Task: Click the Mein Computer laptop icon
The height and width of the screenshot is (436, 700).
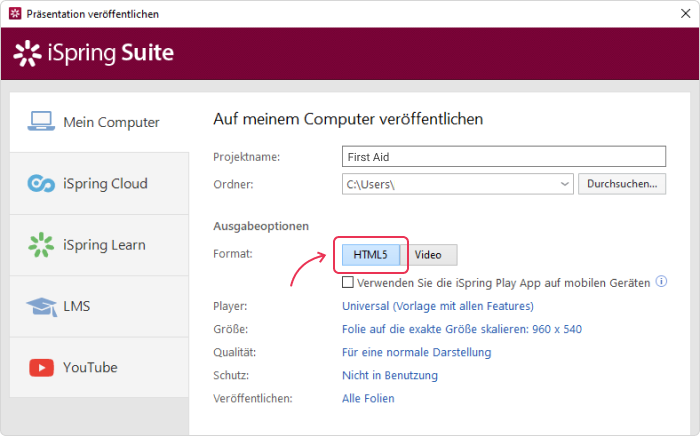Action: coord(41,121)
